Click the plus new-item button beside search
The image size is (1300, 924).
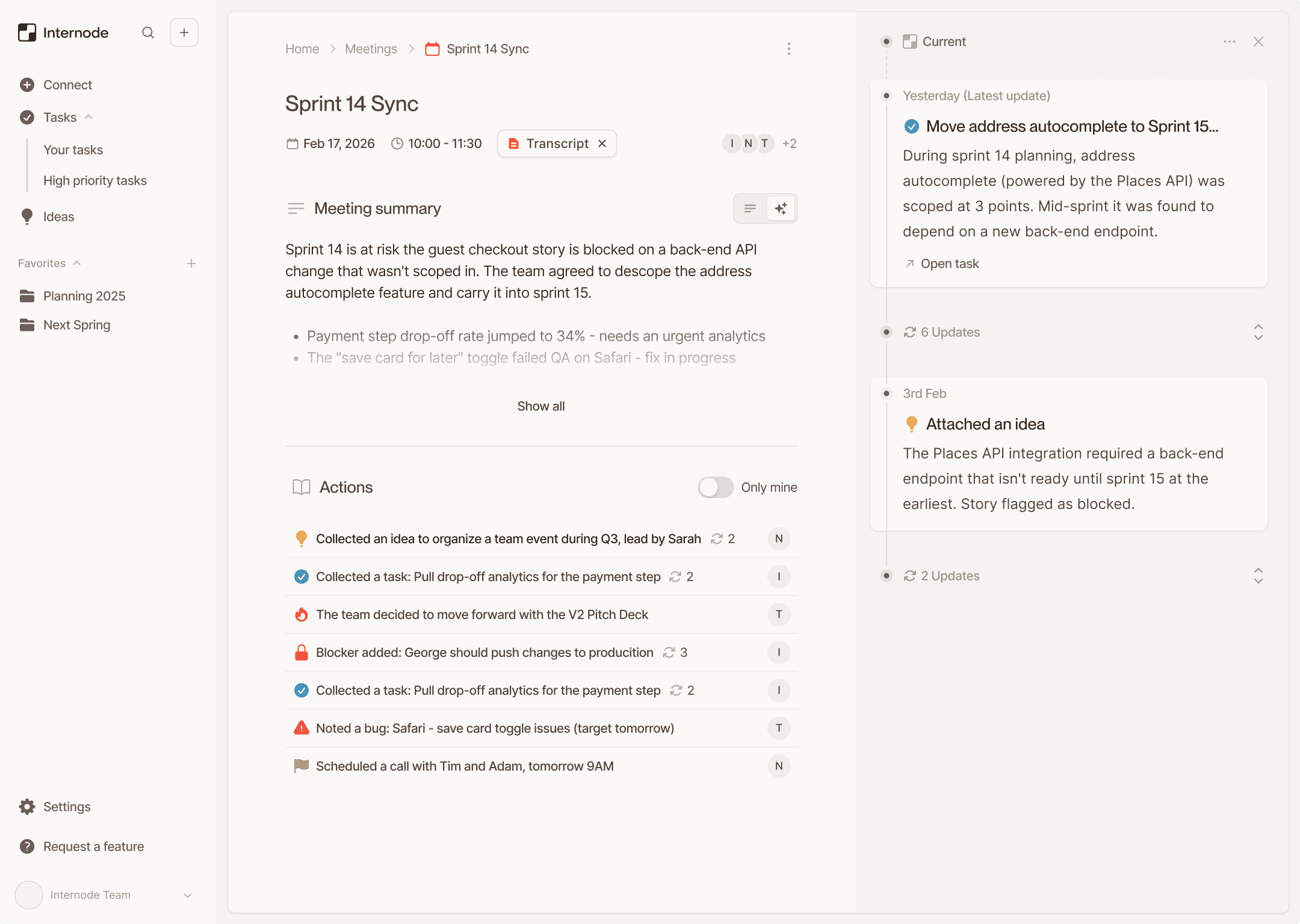pyautogui.click(x=184, y=32)
